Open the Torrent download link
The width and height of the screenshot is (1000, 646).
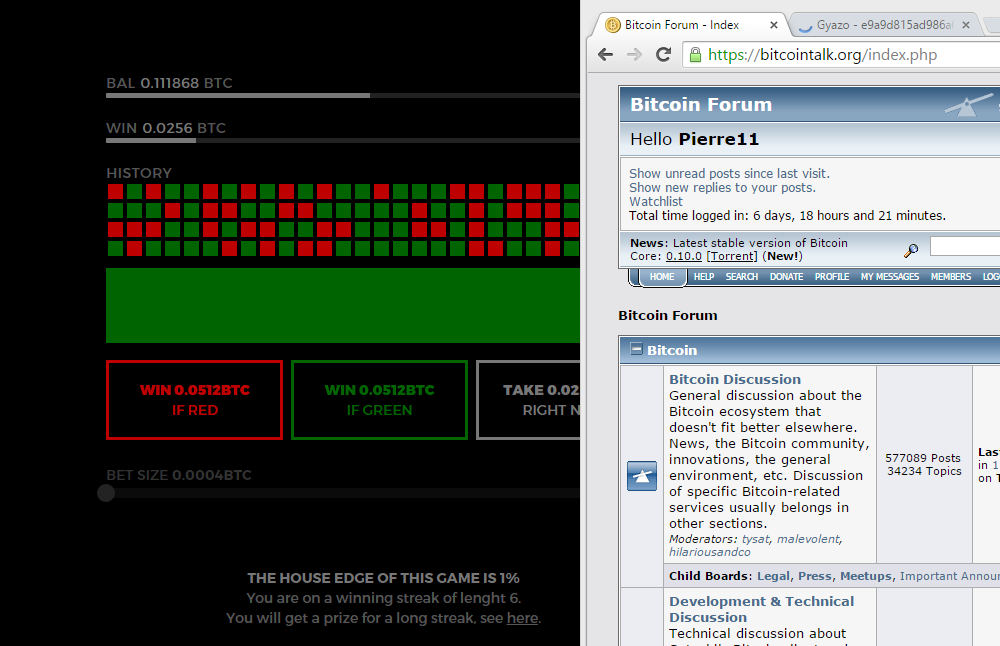(x=732, y=256)
